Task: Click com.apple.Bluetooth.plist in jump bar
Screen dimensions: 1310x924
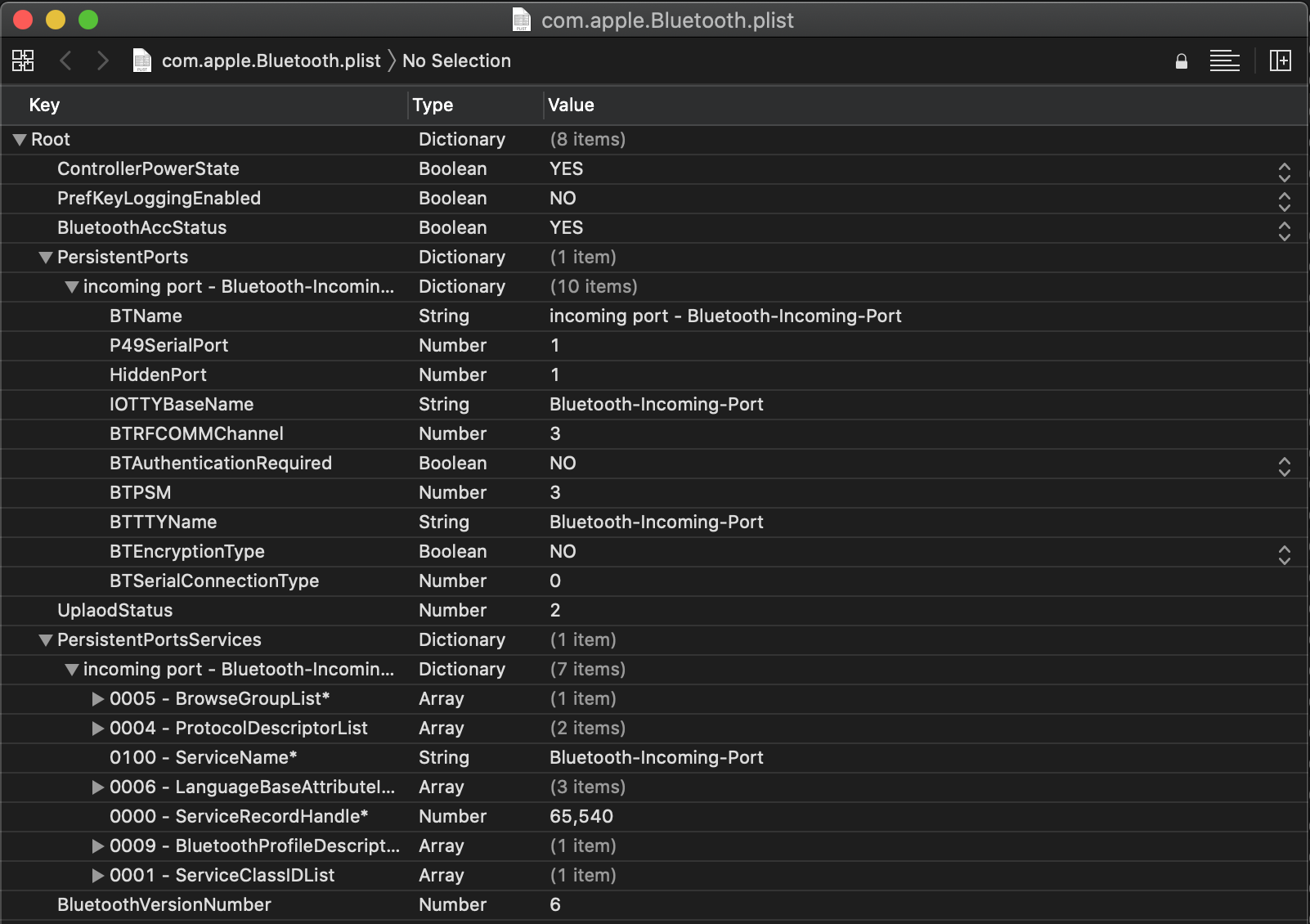Action: click(271, 61)
